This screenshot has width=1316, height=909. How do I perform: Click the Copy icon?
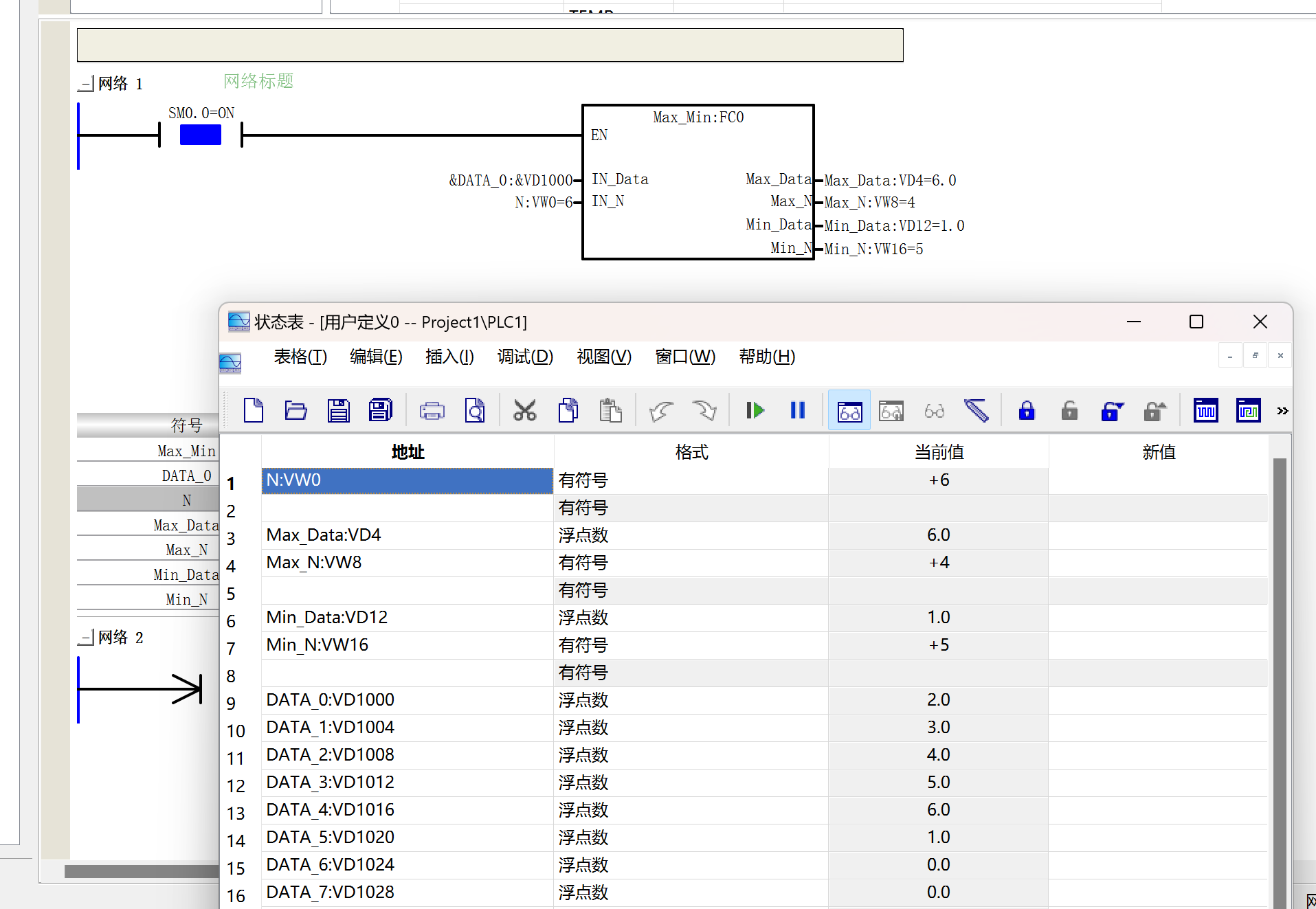568,411
